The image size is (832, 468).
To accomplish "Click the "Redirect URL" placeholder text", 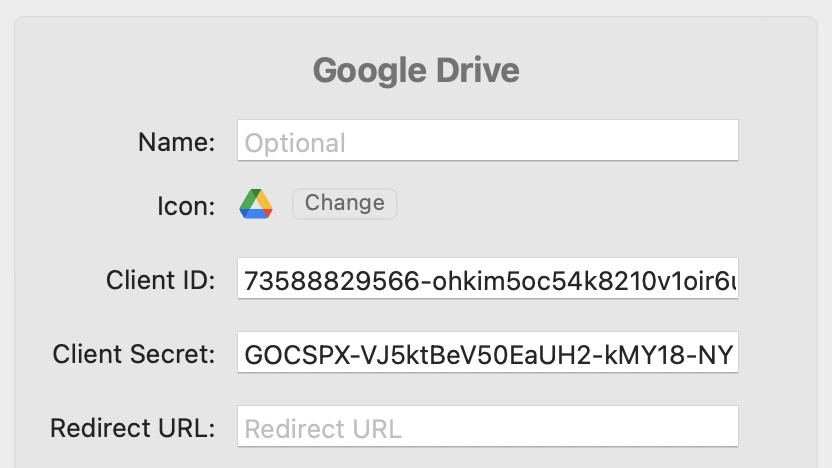I will pos(323,429).
